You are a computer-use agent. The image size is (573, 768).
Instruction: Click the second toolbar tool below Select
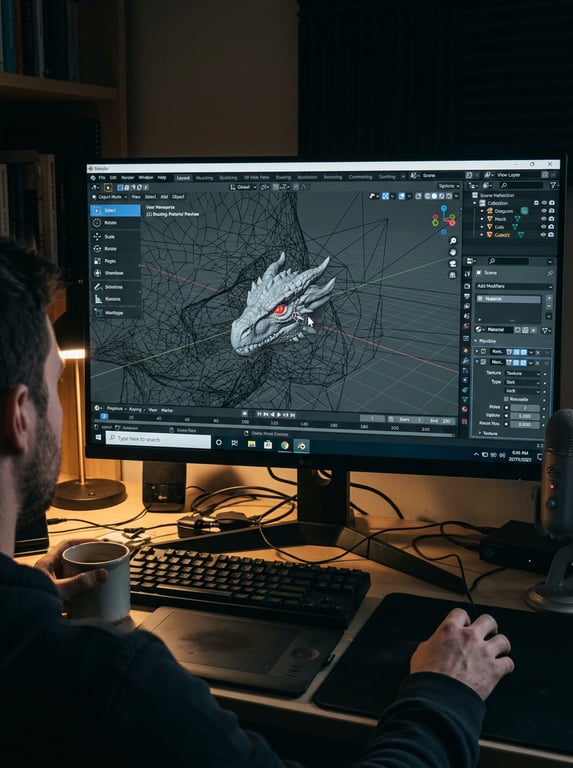point(116,223)
